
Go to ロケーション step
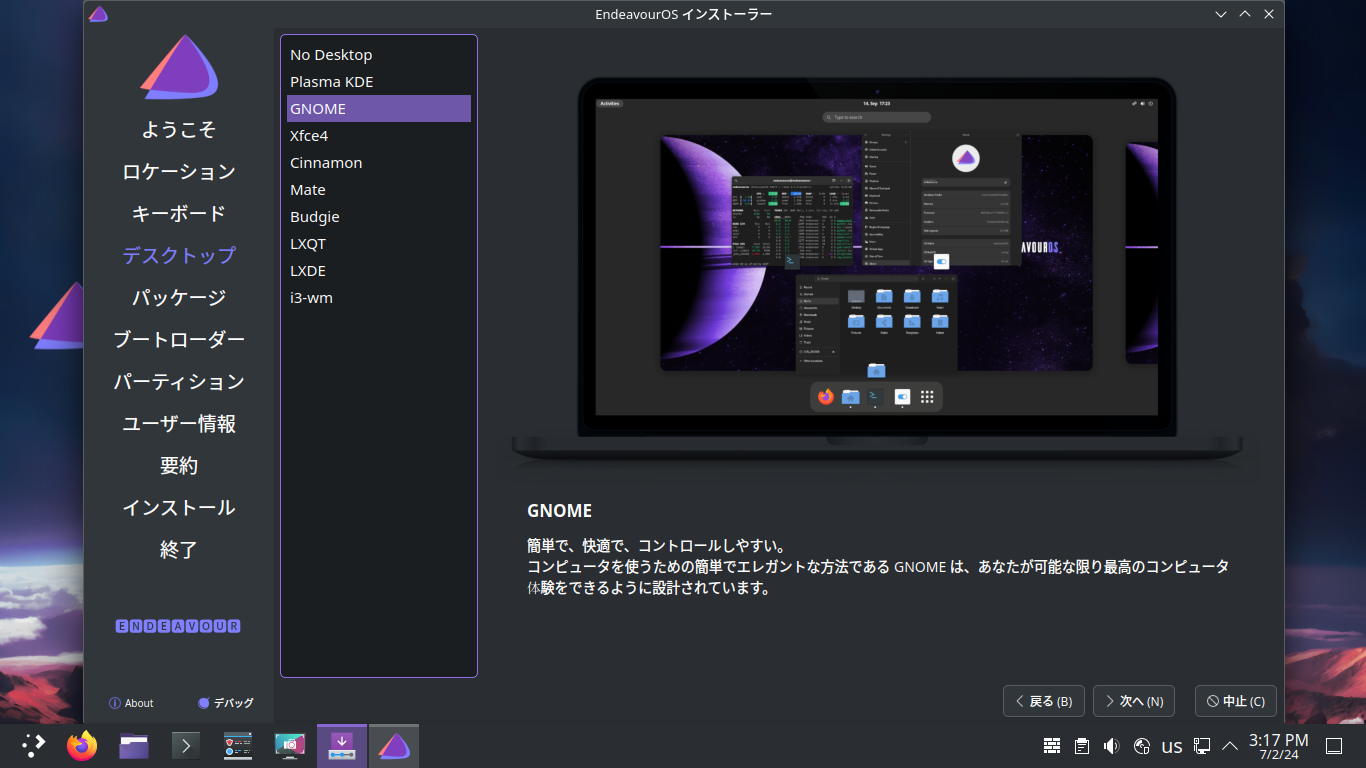pyautogui.click(x=179, y=172)
